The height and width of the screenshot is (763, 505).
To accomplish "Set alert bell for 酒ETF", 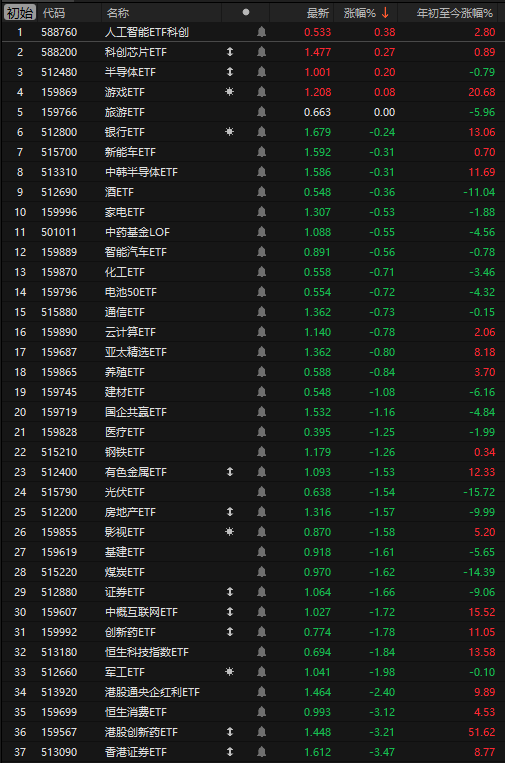I will 261,192.
